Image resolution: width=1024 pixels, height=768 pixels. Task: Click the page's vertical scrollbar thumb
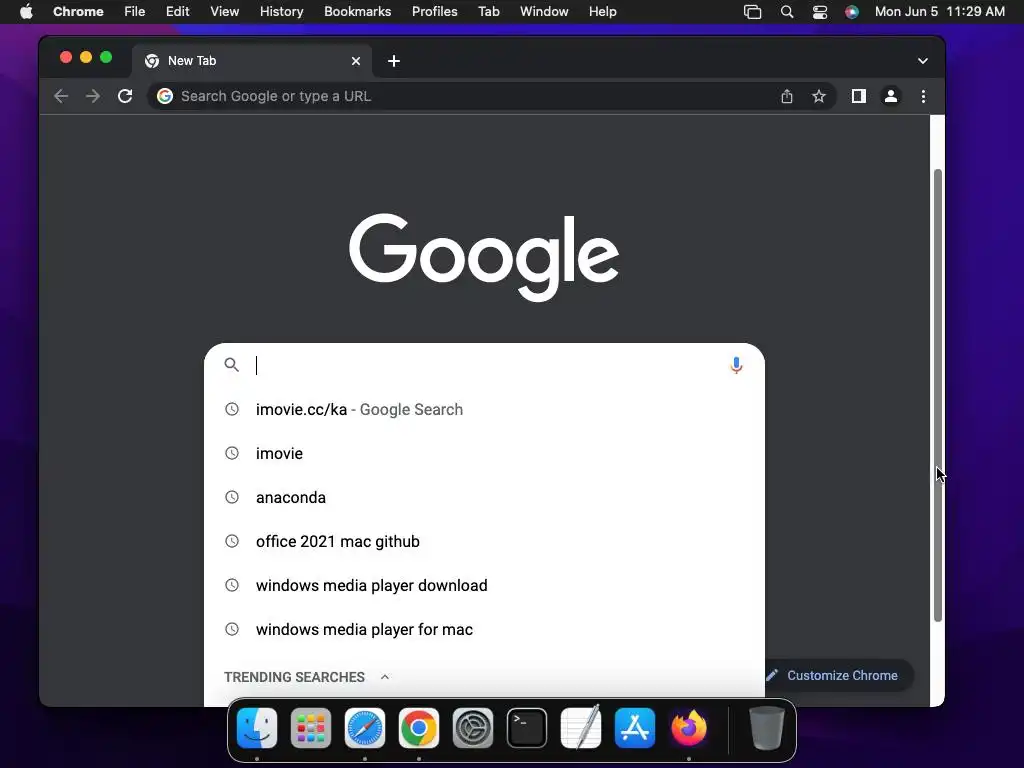click(938, 395)
